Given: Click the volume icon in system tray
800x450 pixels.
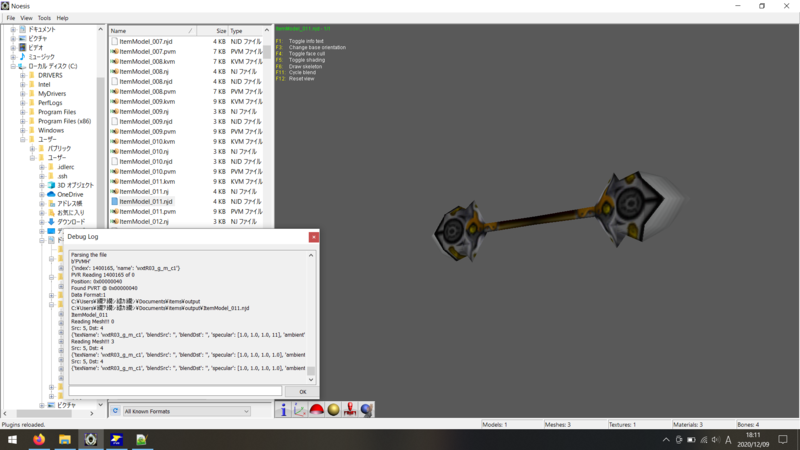Looking at the screenshot, I should (715, 439).
